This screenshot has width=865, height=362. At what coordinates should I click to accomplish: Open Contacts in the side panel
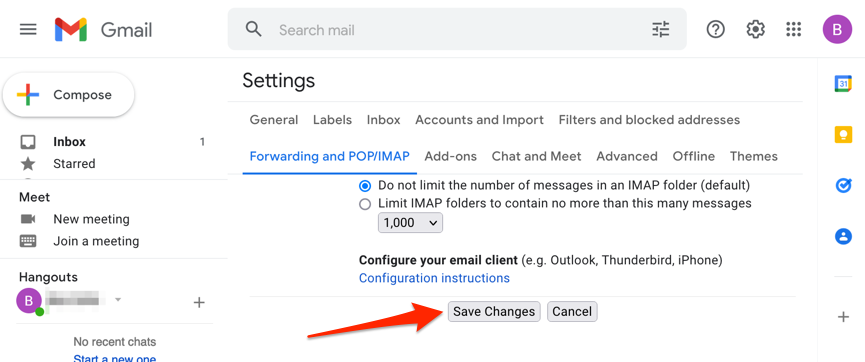click(843, 237)
